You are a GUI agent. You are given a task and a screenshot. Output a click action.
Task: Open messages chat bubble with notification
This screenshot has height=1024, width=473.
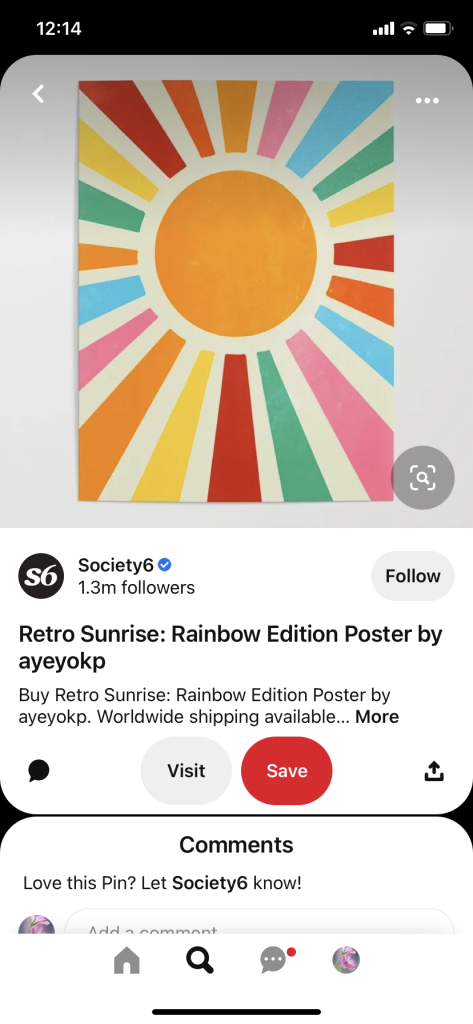(x=274, y=960)
